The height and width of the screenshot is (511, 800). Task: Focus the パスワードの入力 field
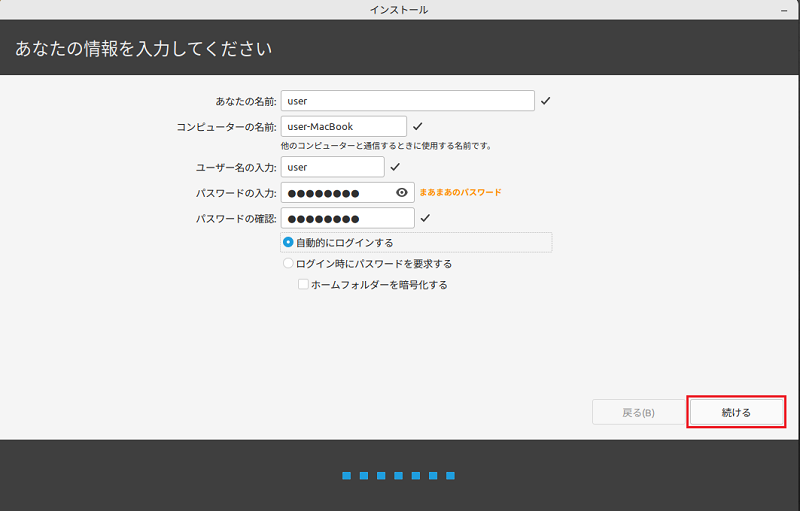[347, 192]
